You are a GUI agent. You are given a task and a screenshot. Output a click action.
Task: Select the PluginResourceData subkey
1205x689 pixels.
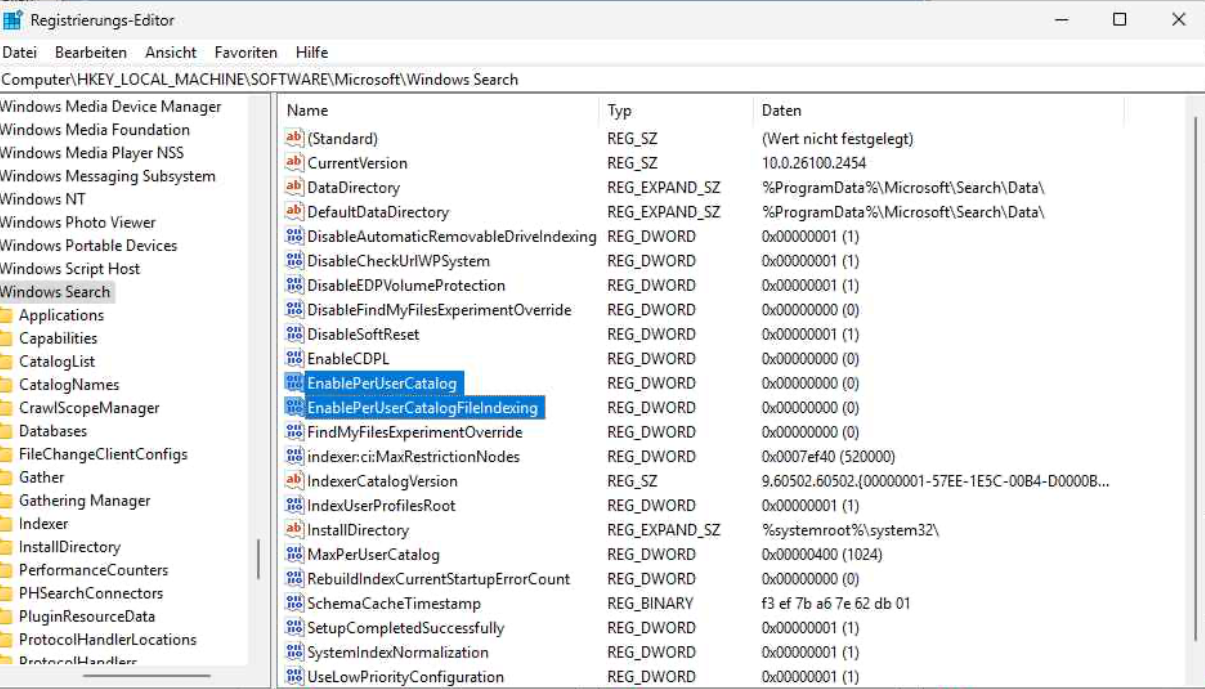tap(87, 617)
